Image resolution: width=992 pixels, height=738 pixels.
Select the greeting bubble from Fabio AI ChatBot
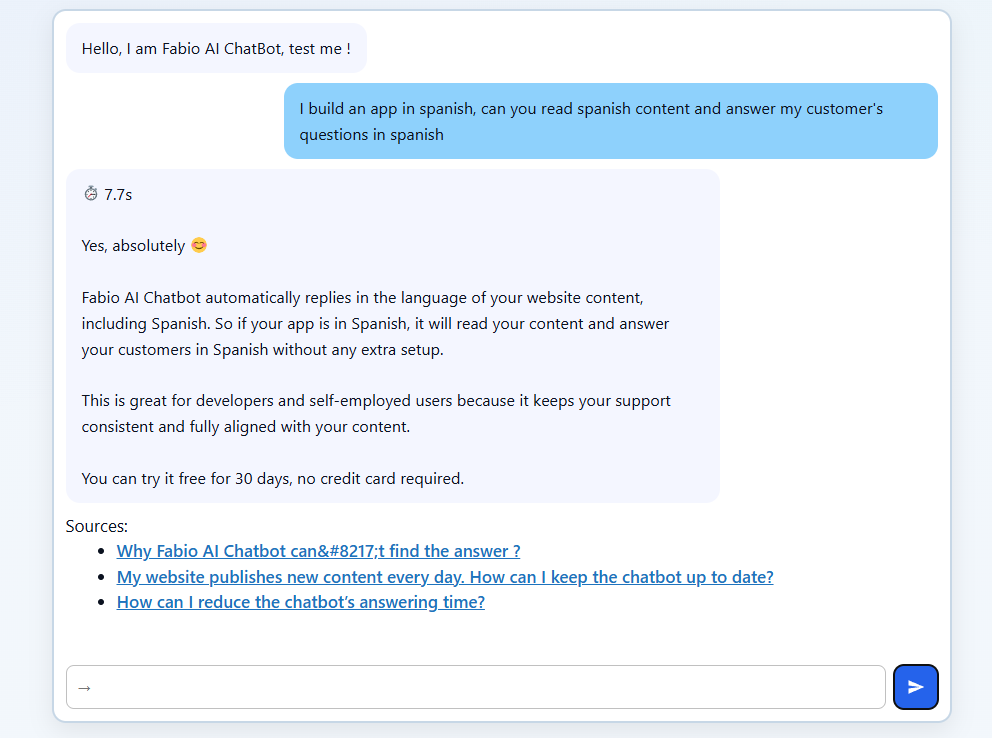216,48
